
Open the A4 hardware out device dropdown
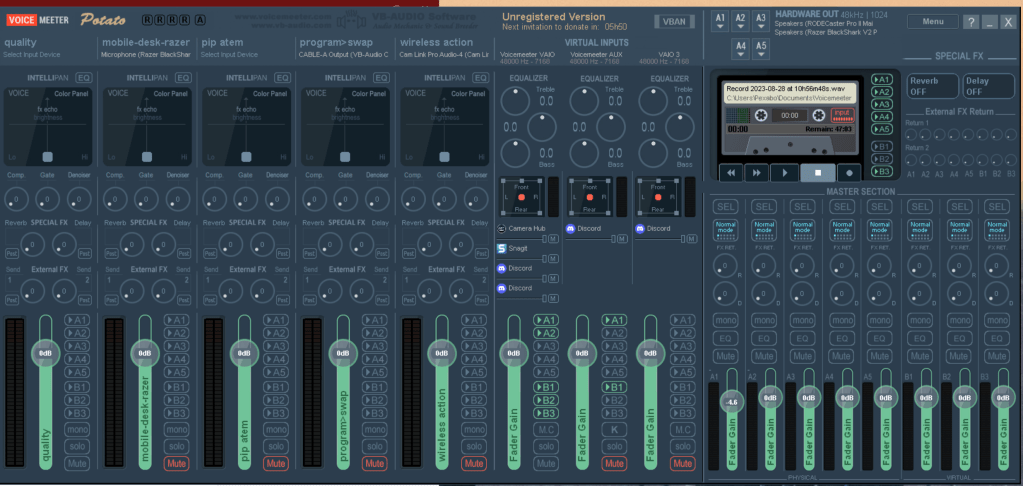pos(741,48)
